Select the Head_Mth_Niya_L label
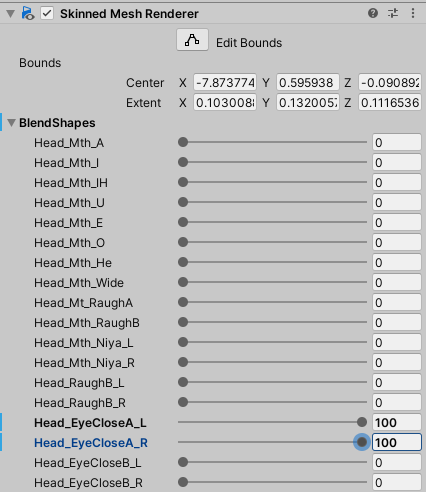This screenshot has width=426, height=492. pos(84,343)
